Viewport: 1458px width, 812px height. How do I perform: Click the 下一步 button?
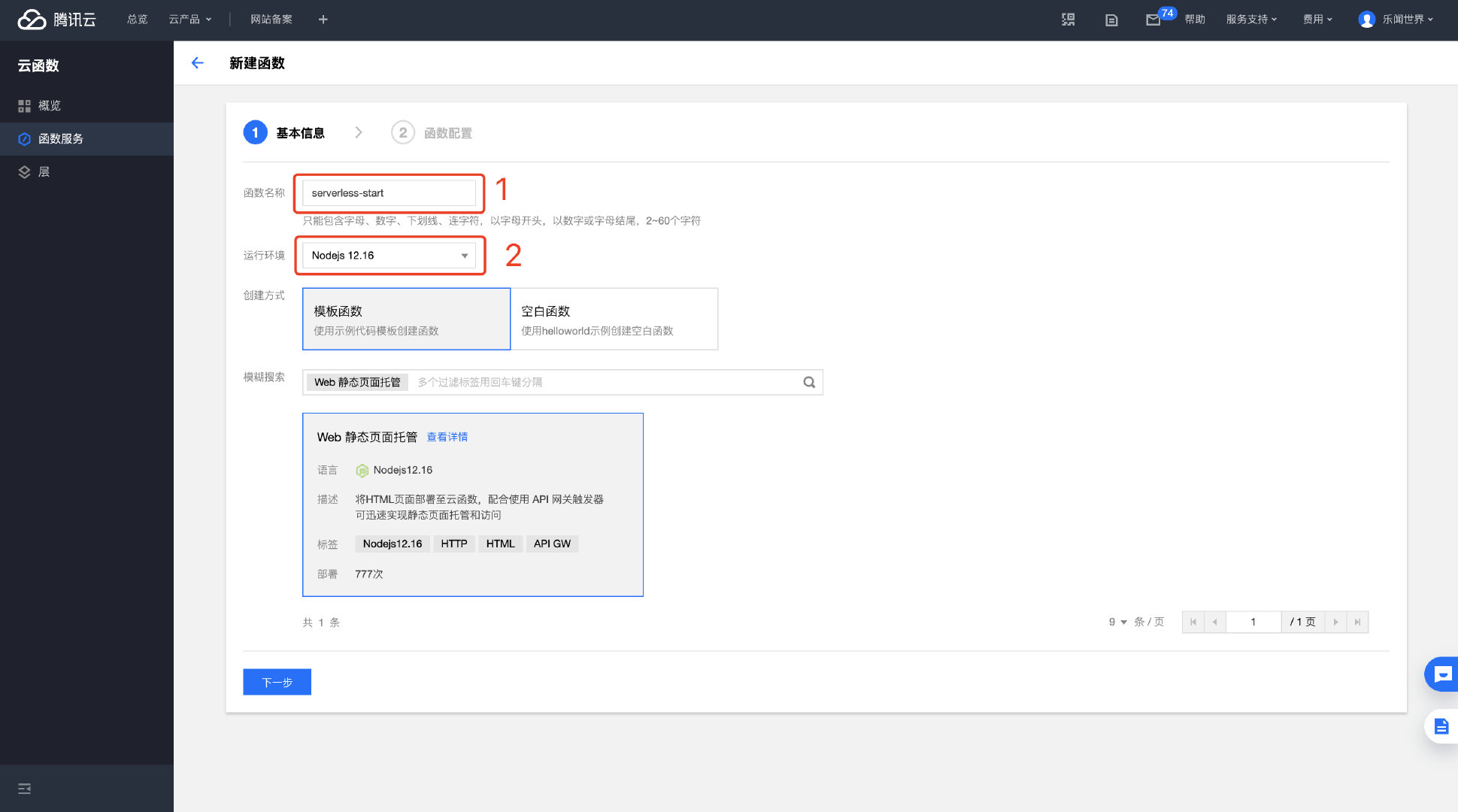(277, 682)
